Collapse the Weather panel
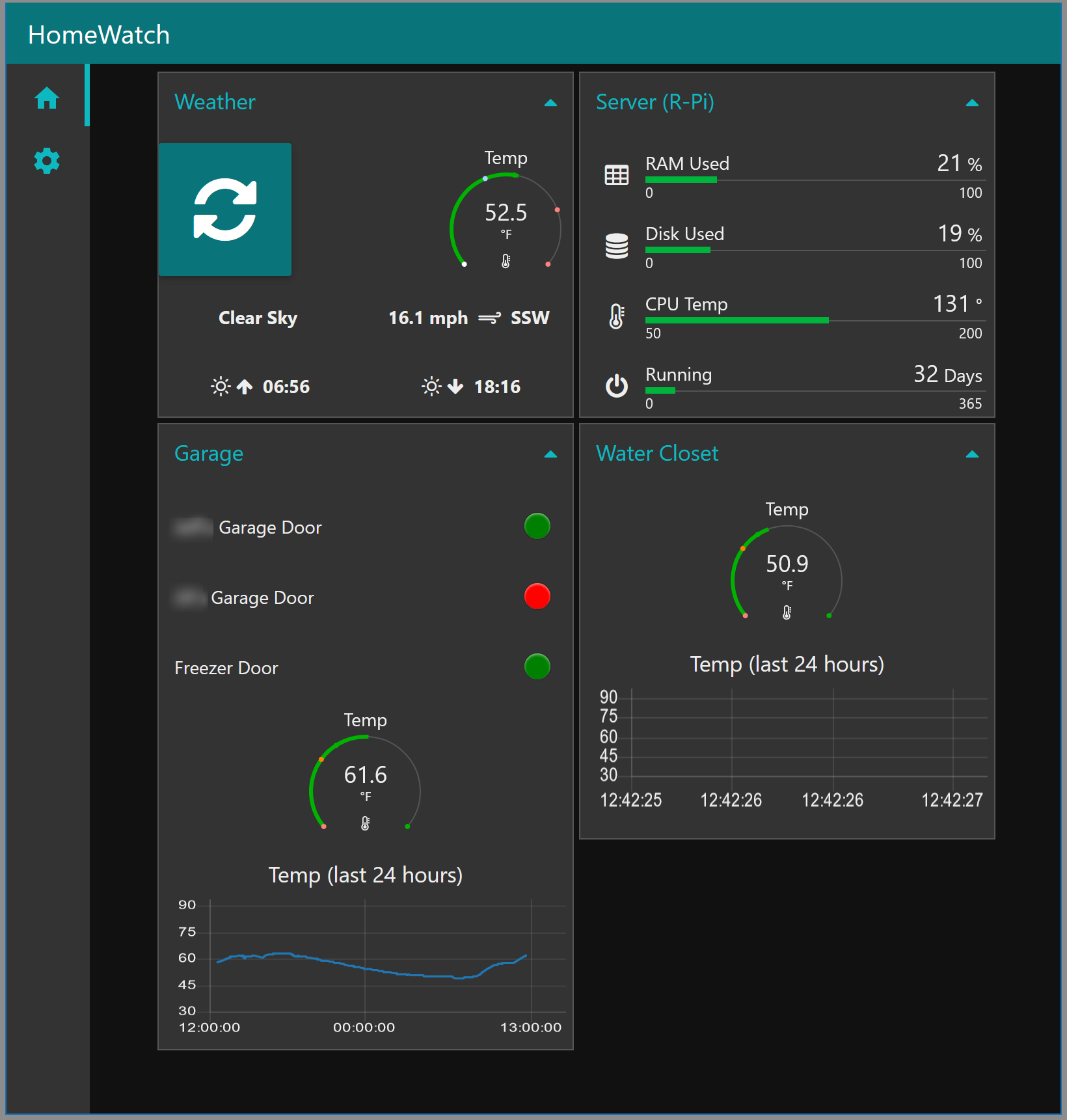 550,103
